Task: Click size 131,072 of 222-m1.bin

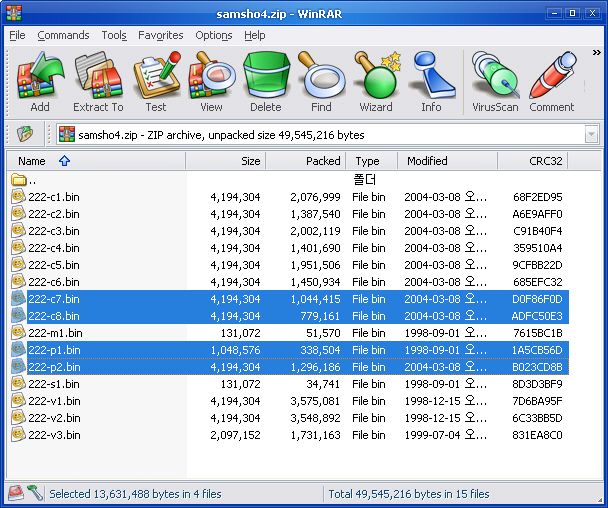Action: [240, 333]
